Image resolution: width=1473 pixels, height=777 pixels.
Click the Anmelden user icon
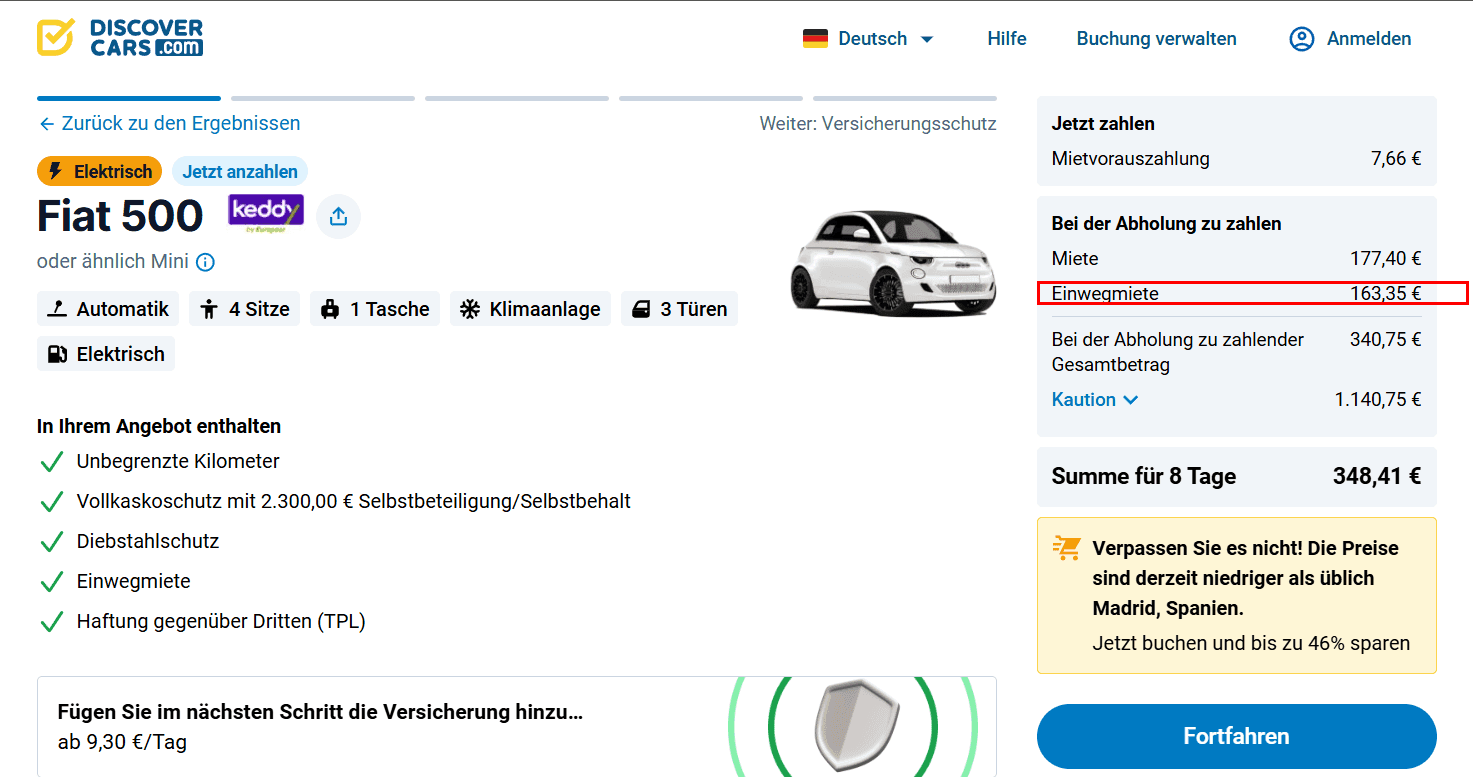click(1301, 39)
